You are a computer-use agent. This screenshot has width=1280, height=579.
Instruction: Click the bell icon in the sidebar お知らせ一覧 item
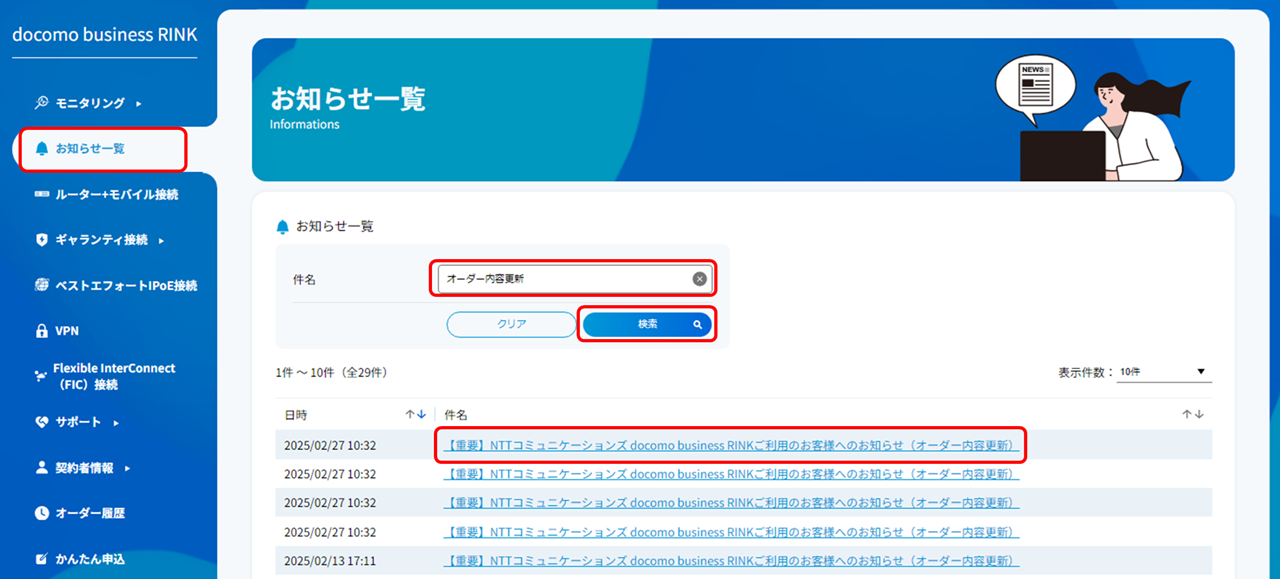pos(41,149)
